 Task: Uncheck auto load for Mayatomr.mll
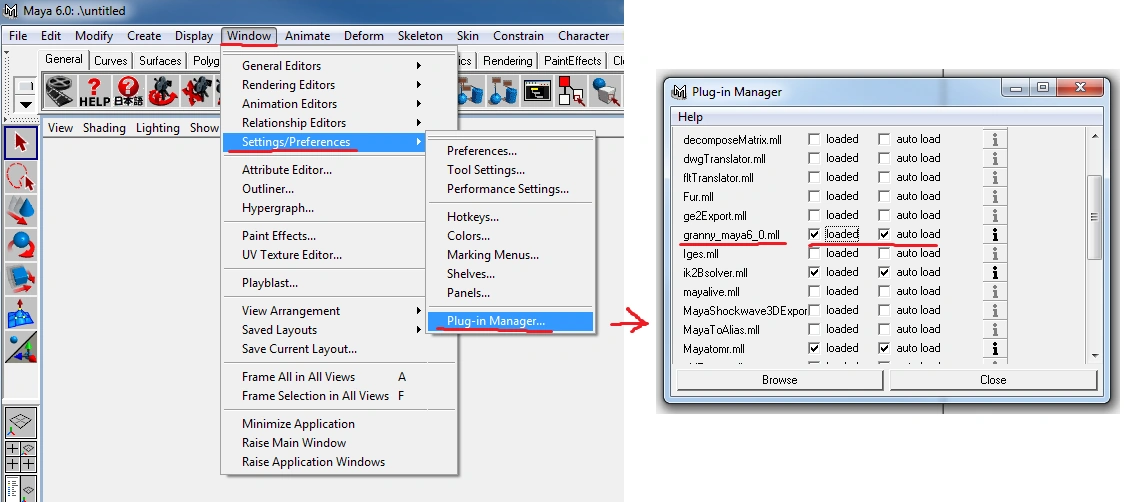coord(885,349)
